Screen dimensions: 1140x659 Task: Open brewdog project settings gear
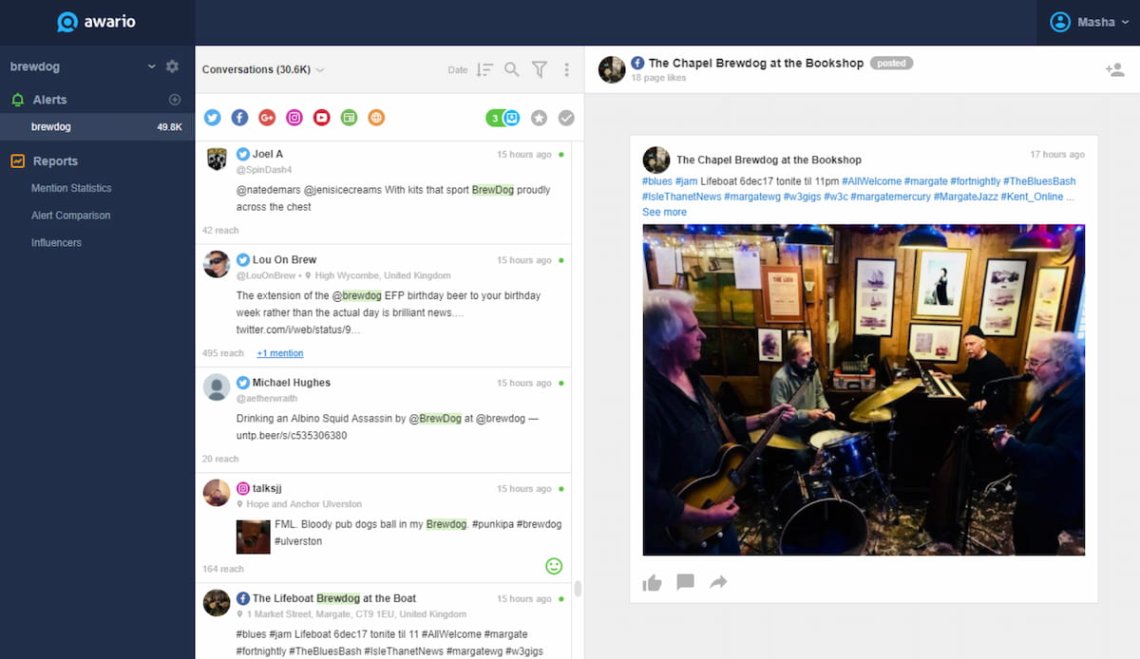pos(172,66)
